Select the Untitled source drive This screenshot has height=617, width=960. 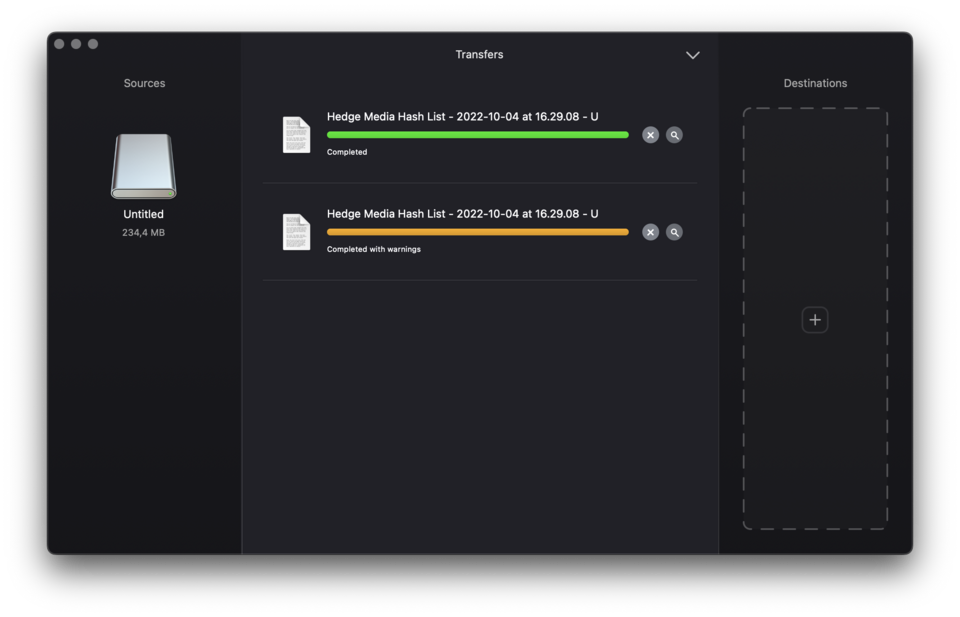click(x=143, y=180)
